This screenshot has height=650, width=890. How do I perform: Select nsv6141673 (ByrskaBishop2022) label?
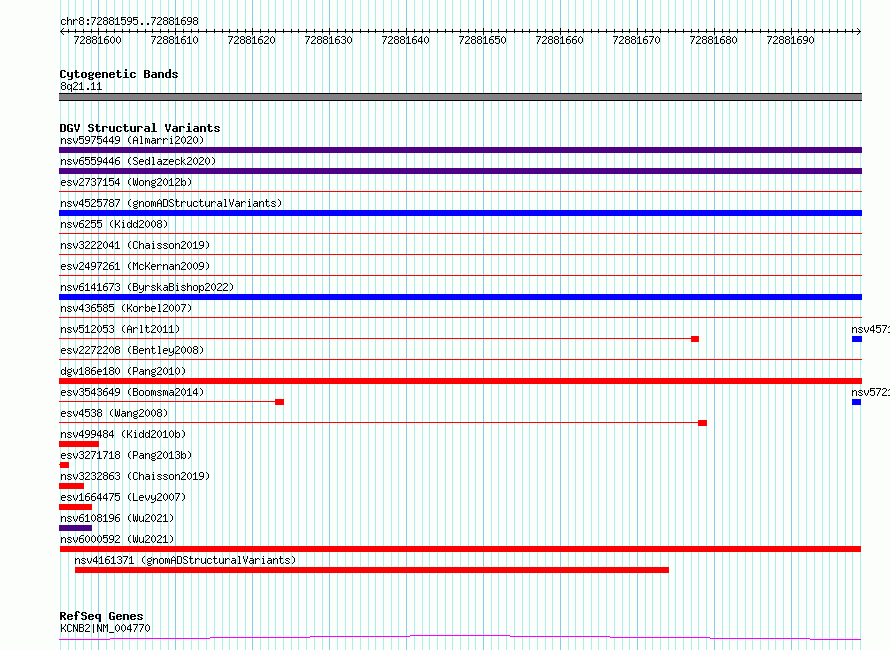pos(147,287)
